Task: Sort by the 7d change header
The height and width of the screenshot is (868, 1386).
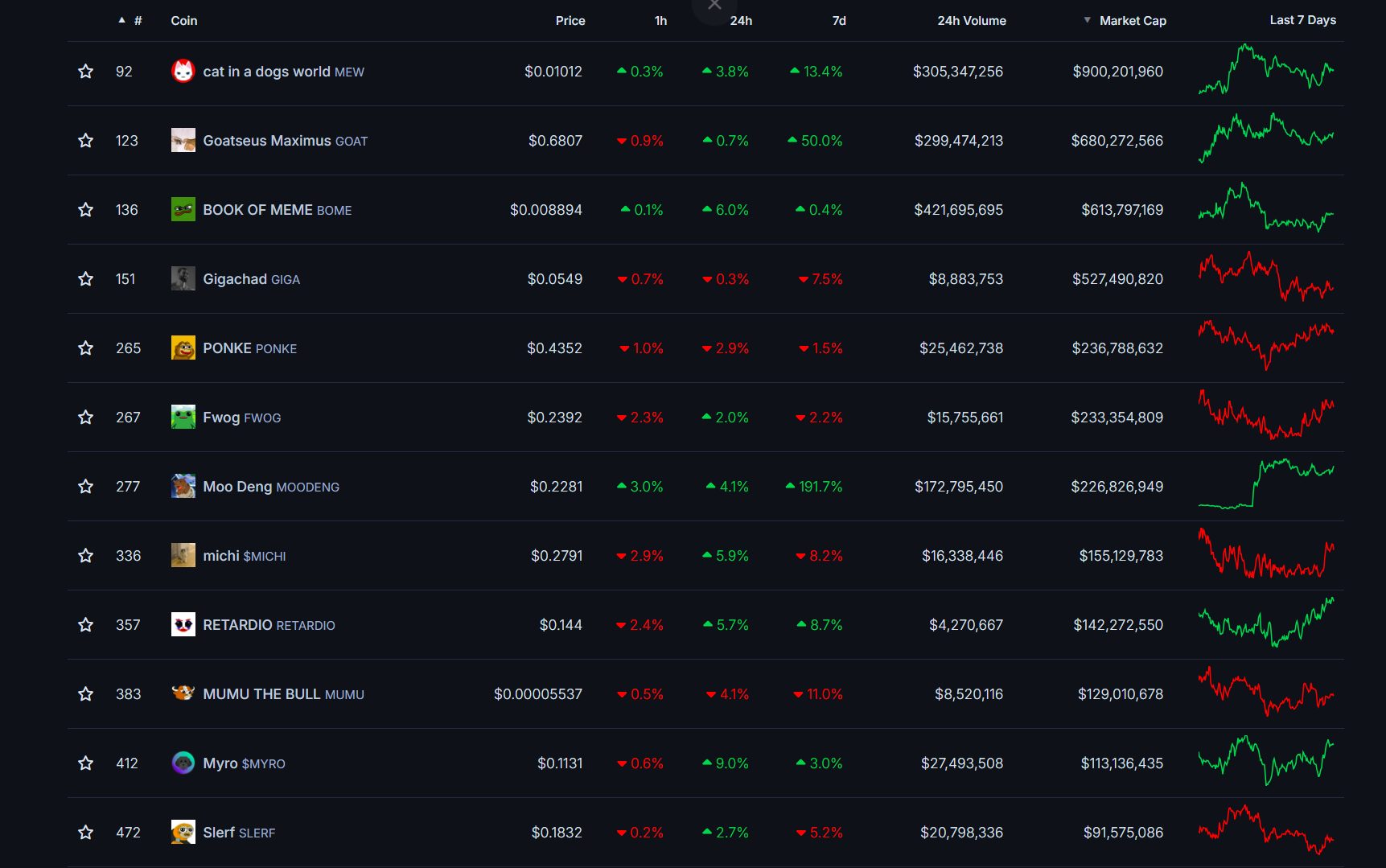Action: (x=839, y=21)
